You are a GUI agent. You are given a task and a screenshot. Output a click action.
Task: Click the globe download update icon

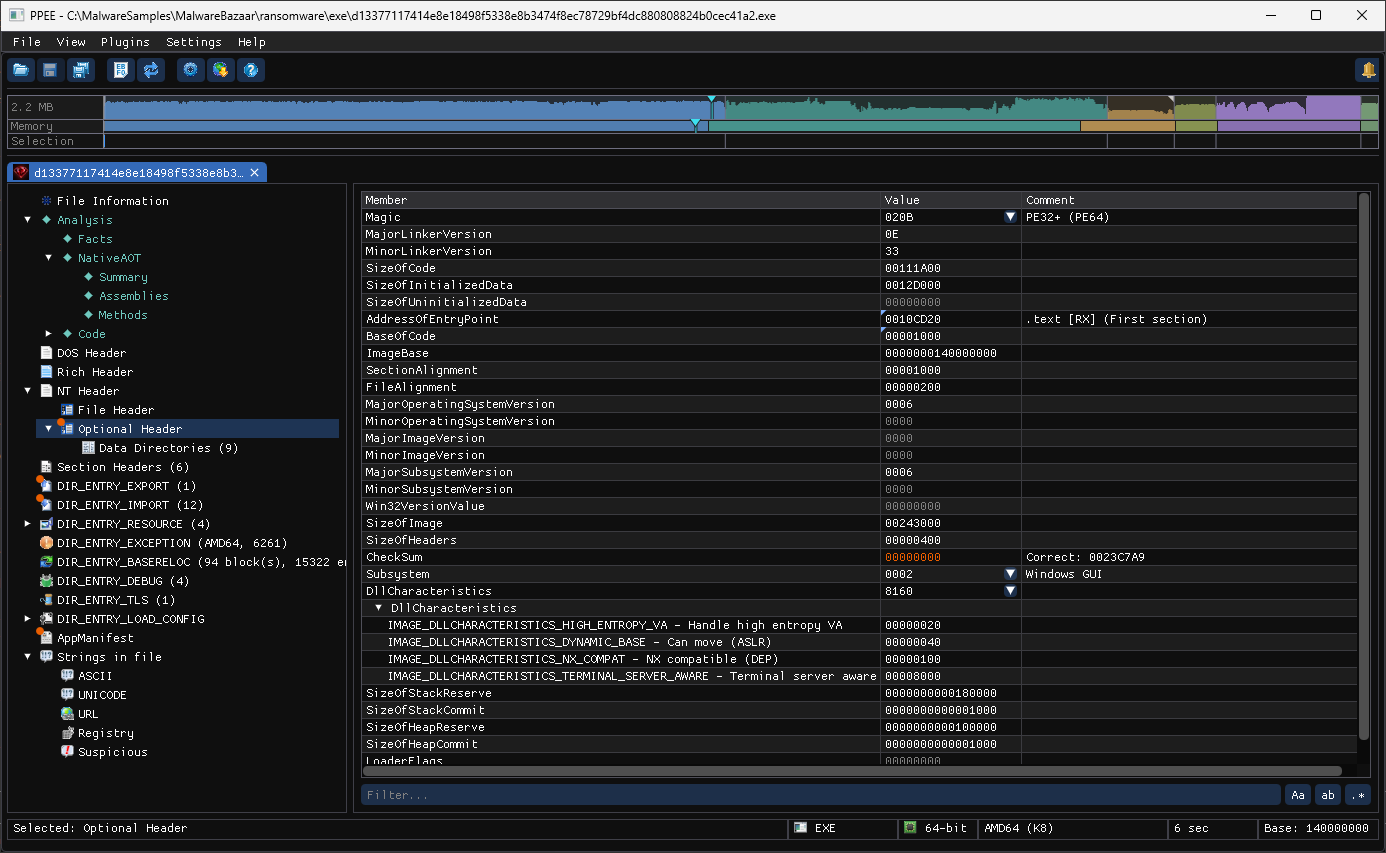(221, 70)
